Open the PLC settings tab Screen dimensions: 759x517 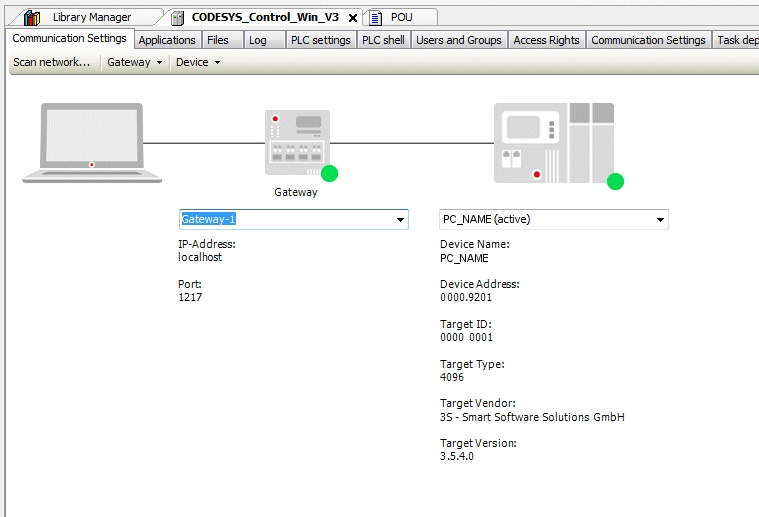click(x=320, y=40)
